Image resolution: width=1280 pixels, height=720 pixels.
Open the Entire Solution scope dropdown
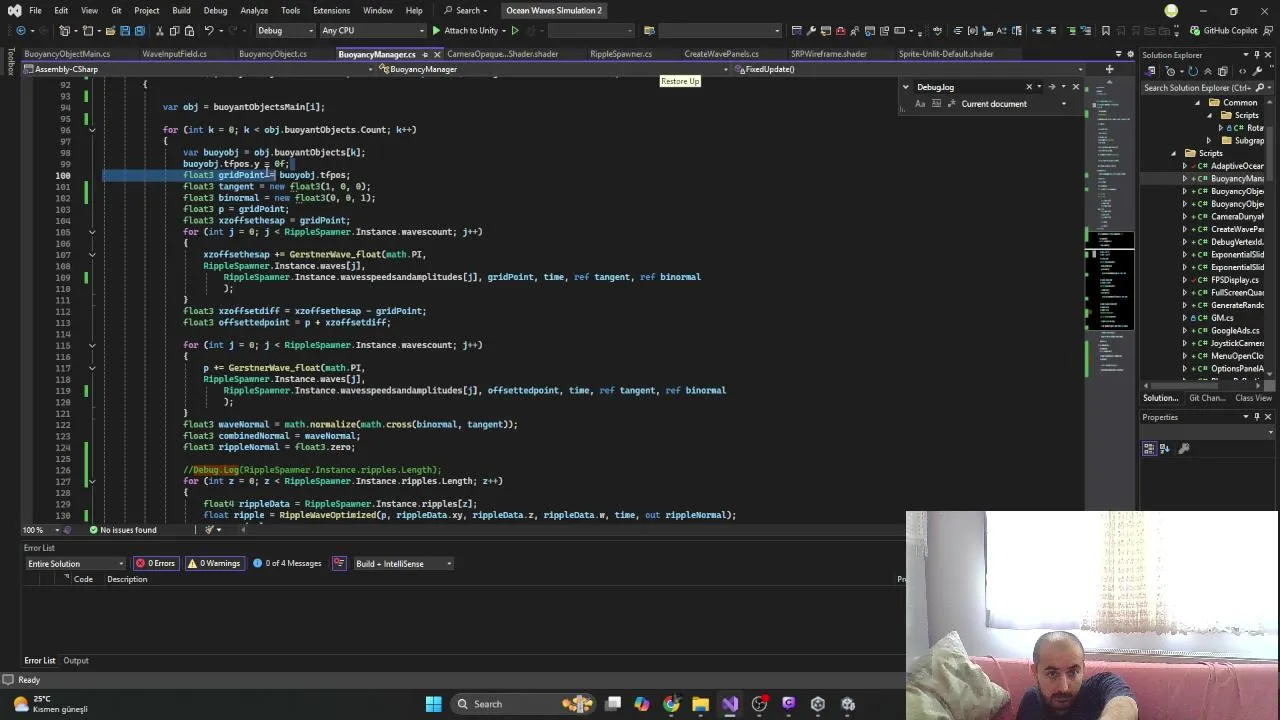[x=76, y=563]
